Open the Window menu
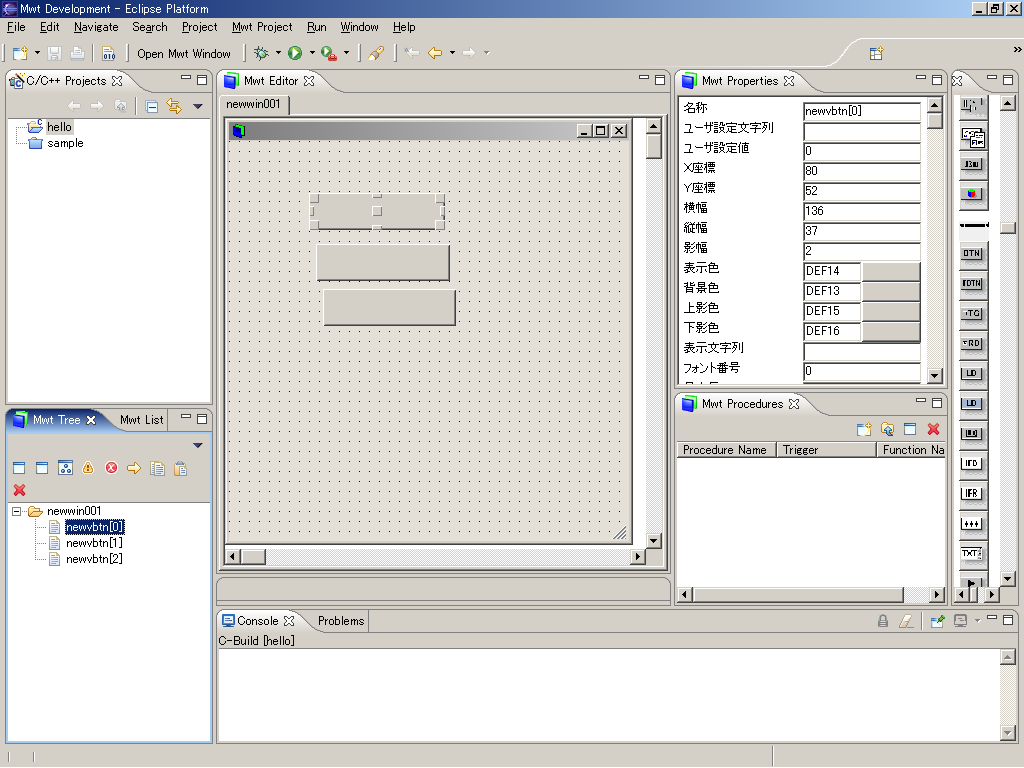This screenshot has height=768, width=1024. (x=359, y=27)
